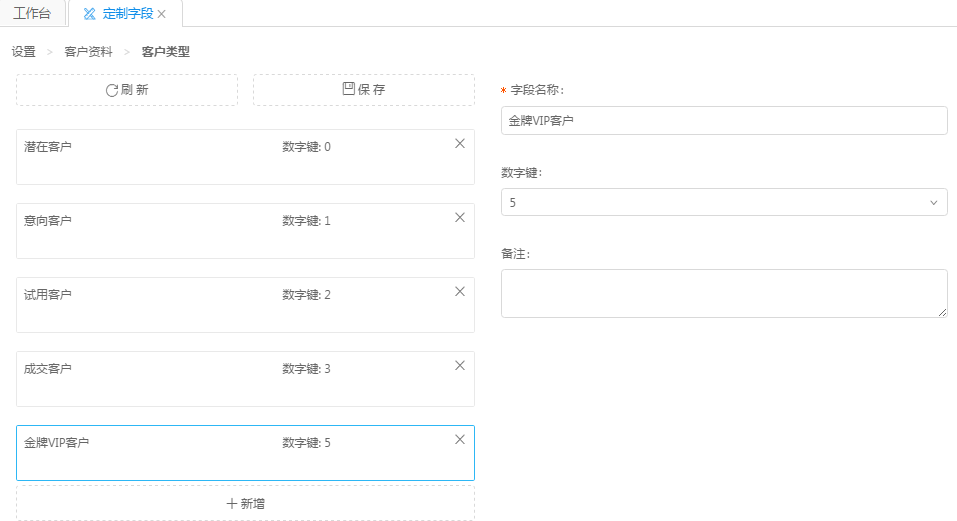Add a new customer type via 新增
This screenshot has height=521, width=957.
click(x=245, y=504)
